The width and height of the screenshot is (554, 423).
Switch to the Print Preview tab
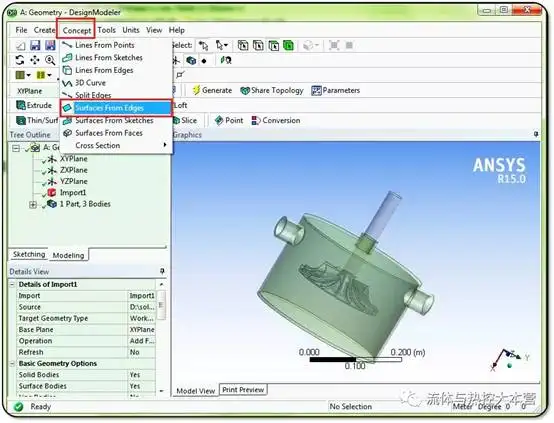(243, 390)
